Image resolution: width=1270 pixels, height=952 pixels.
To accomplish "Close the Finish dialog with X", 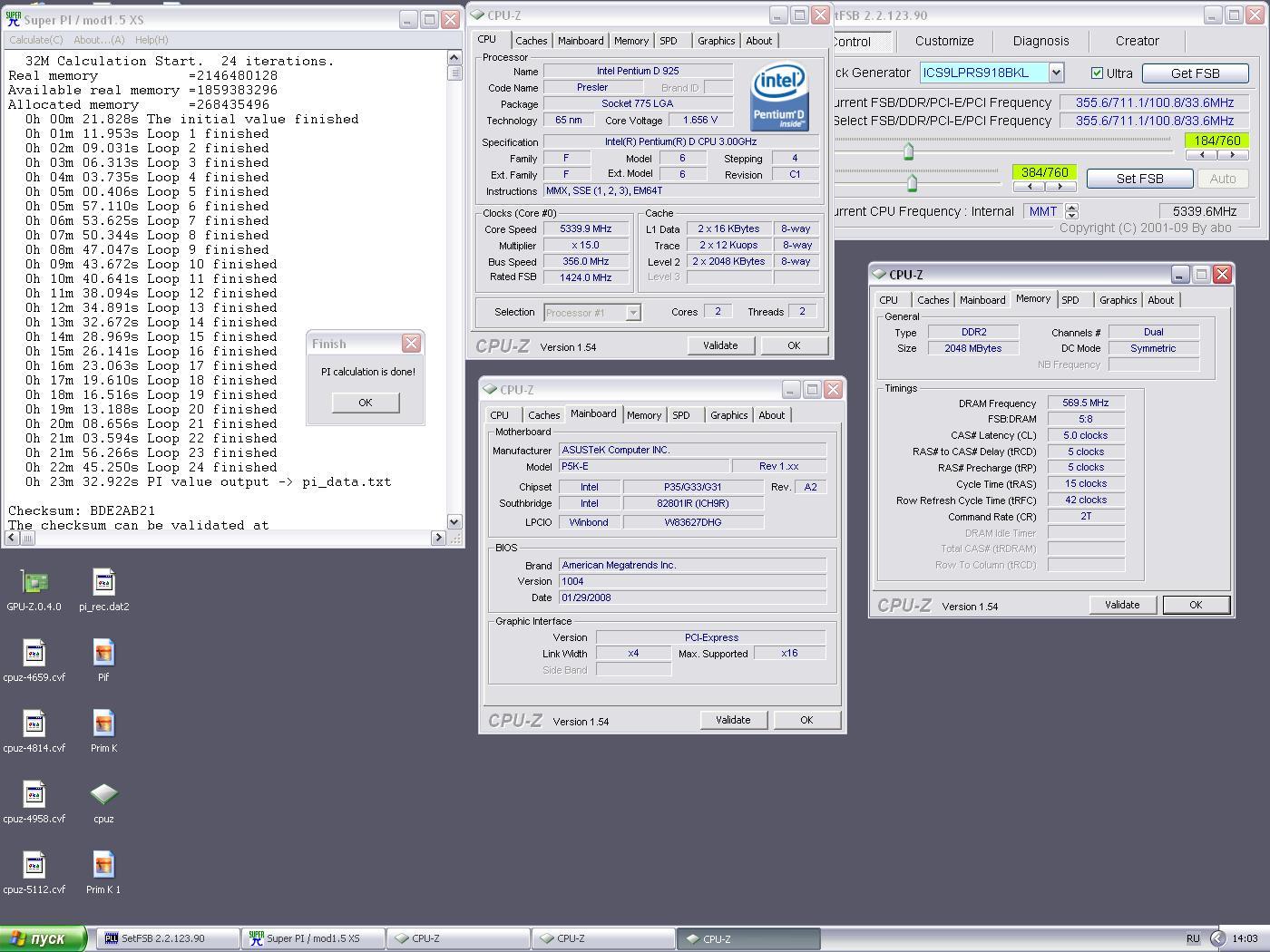I will tap(411, 343).
